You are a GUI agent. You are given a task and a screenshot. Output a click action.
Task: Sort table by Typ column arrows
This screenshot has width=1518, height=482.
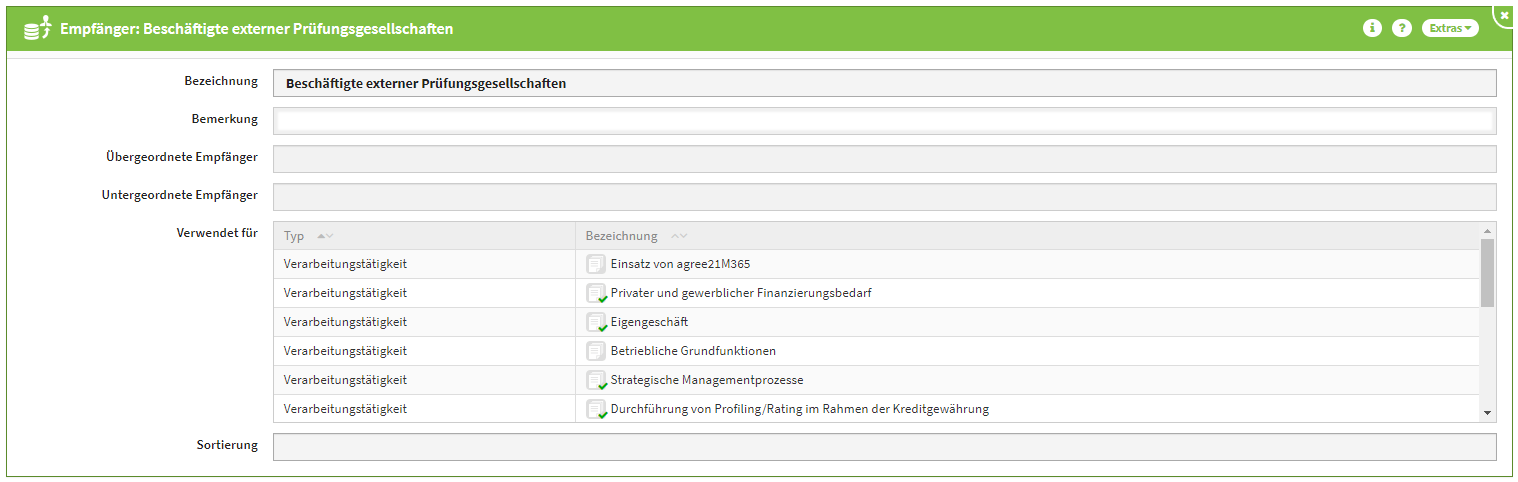325,236
